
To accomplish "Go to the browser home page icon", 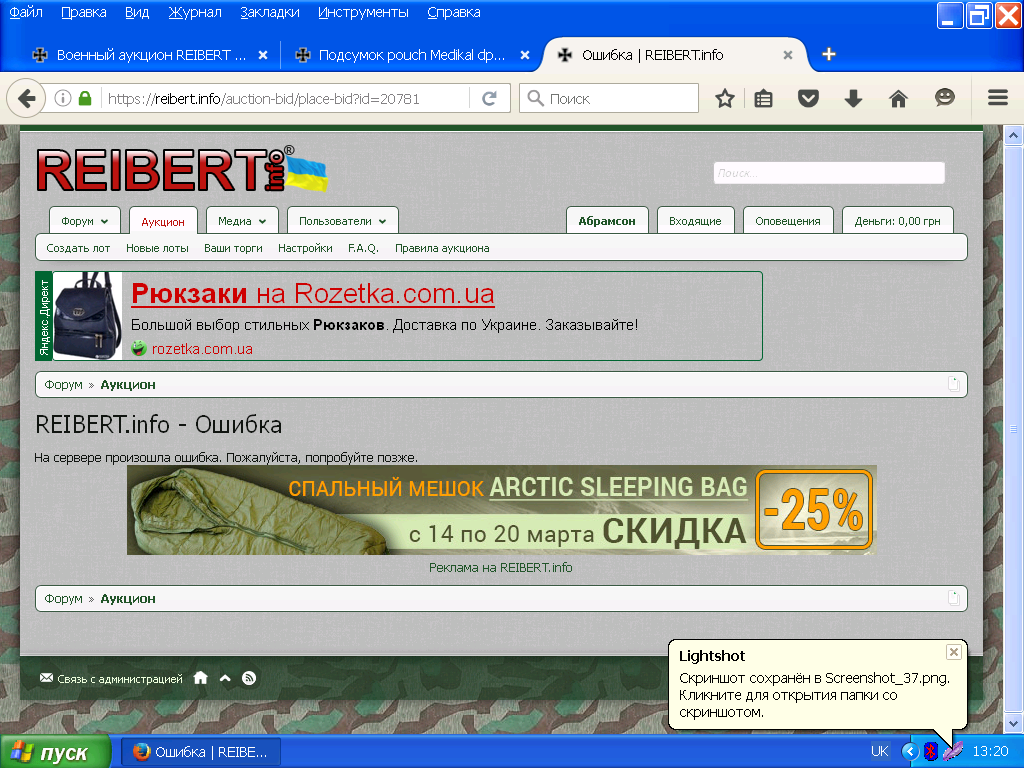I will 899,99.
